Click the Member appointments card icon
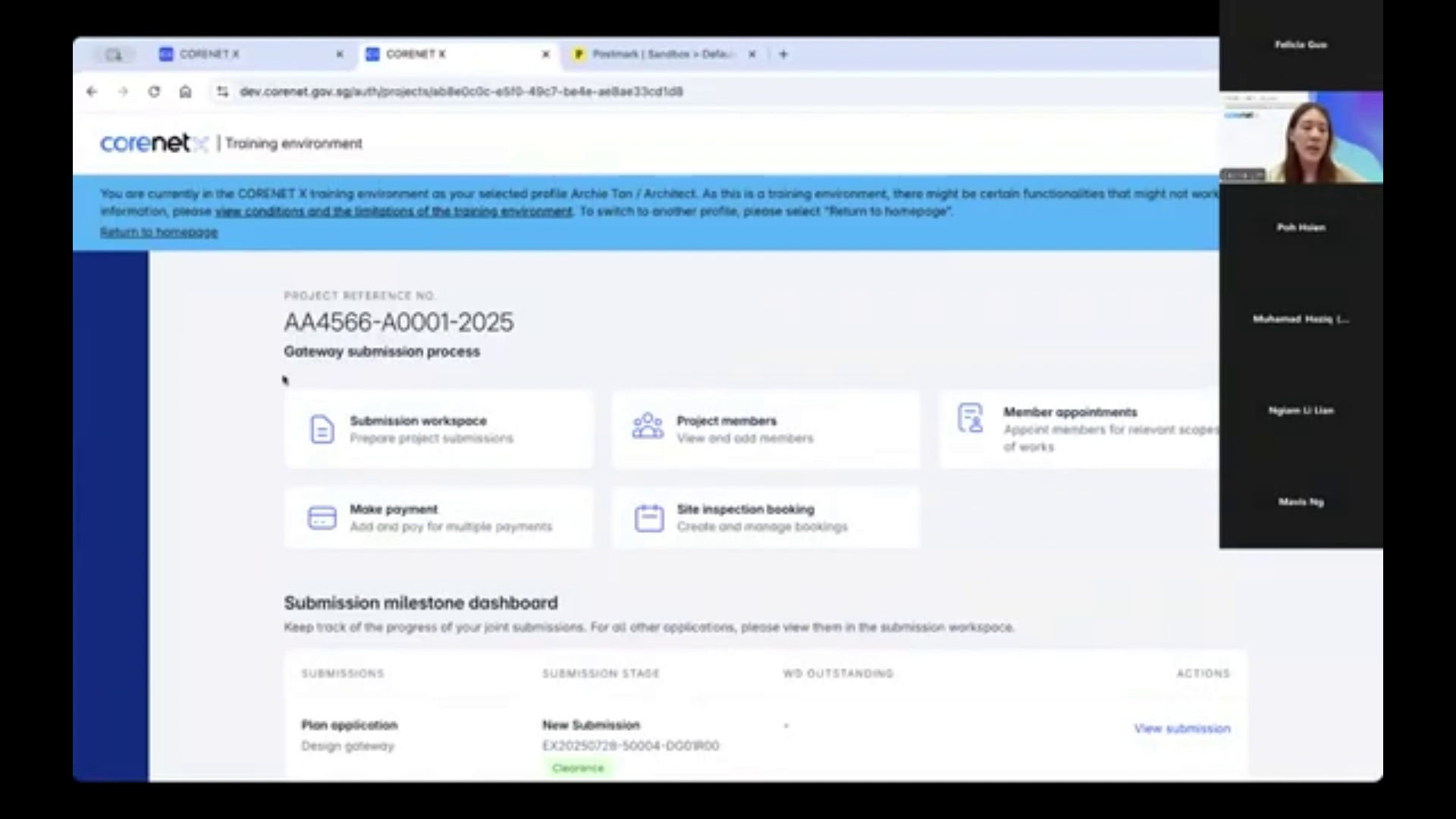 click(x=971, y=417)
